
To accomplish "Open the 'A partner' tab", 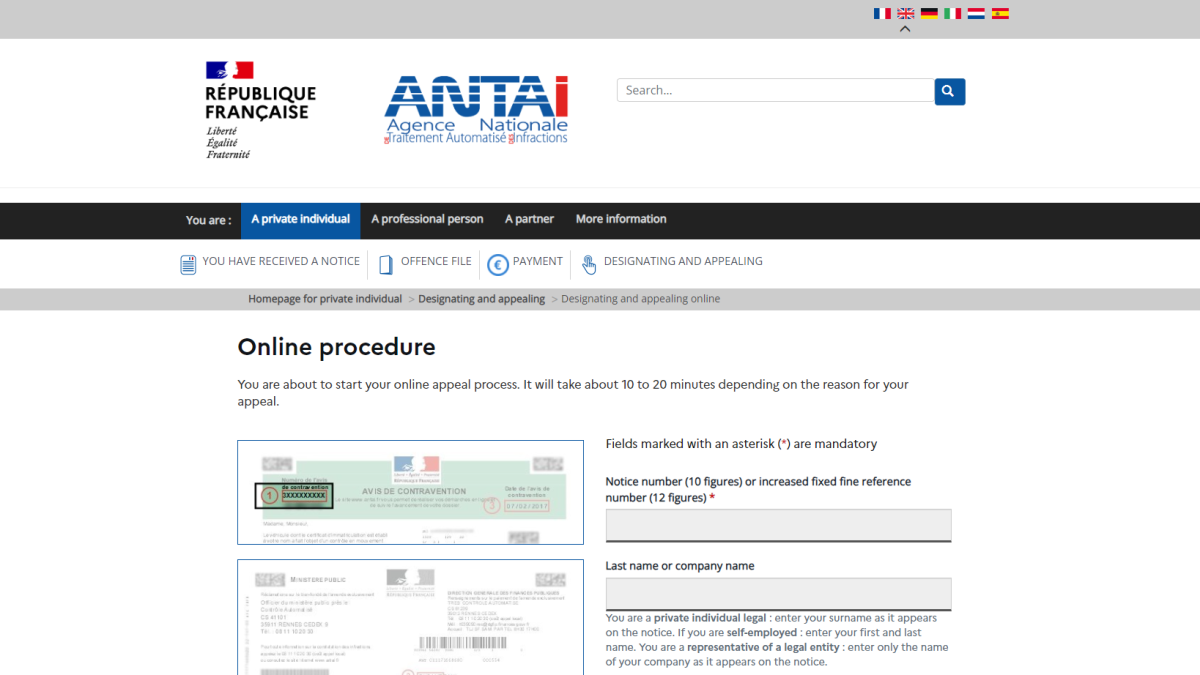I will pos(529,219).
